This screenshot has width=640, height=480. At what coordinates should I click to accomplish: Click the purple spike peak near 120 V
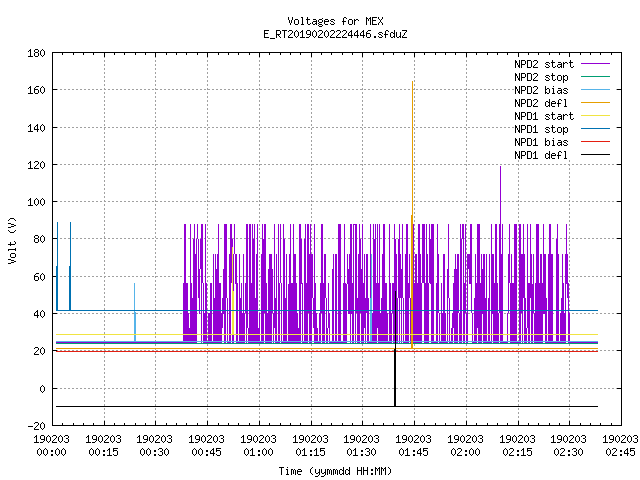tap(500, 167)
